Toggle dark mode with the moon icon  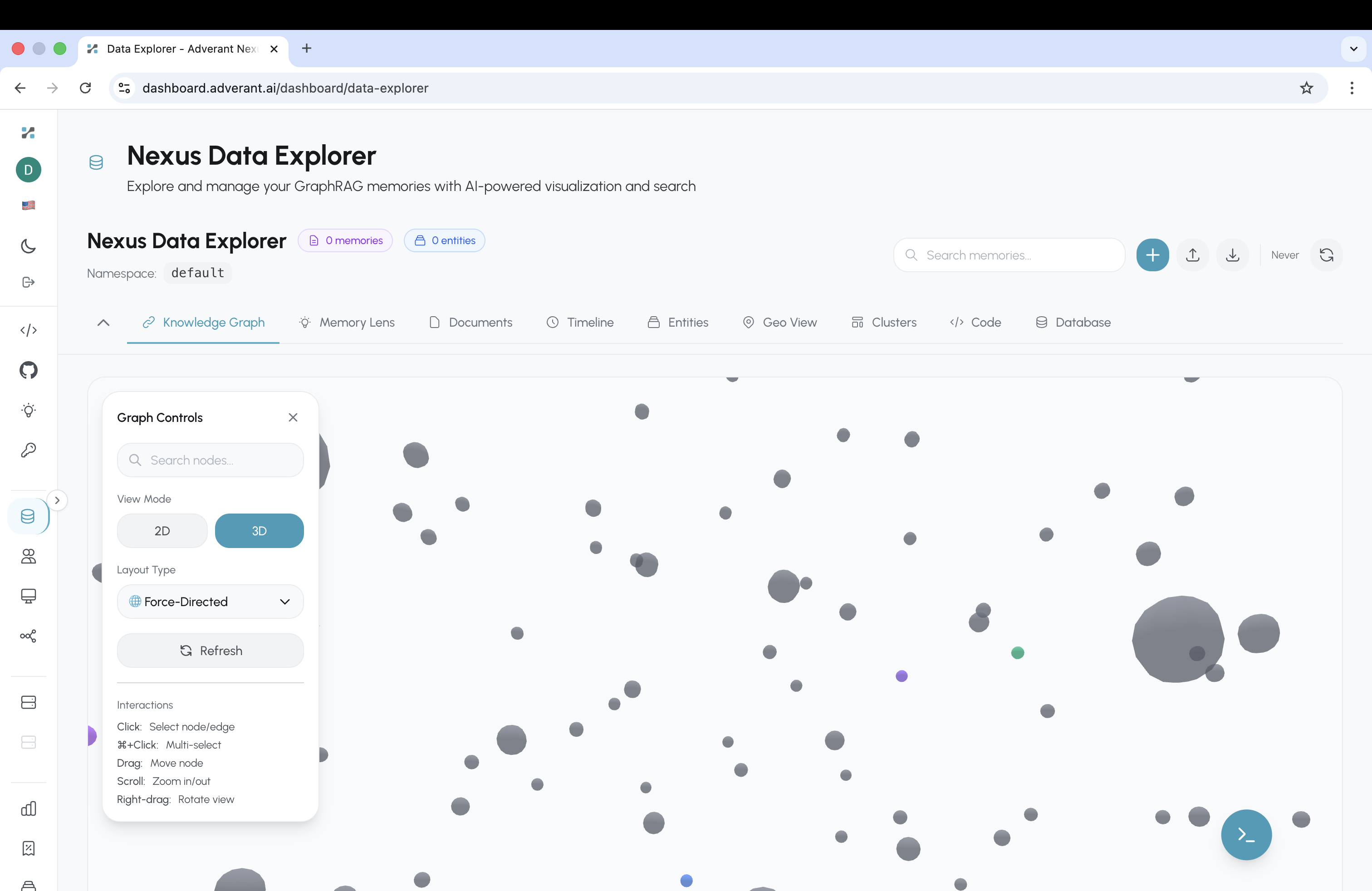coord(28,246)
